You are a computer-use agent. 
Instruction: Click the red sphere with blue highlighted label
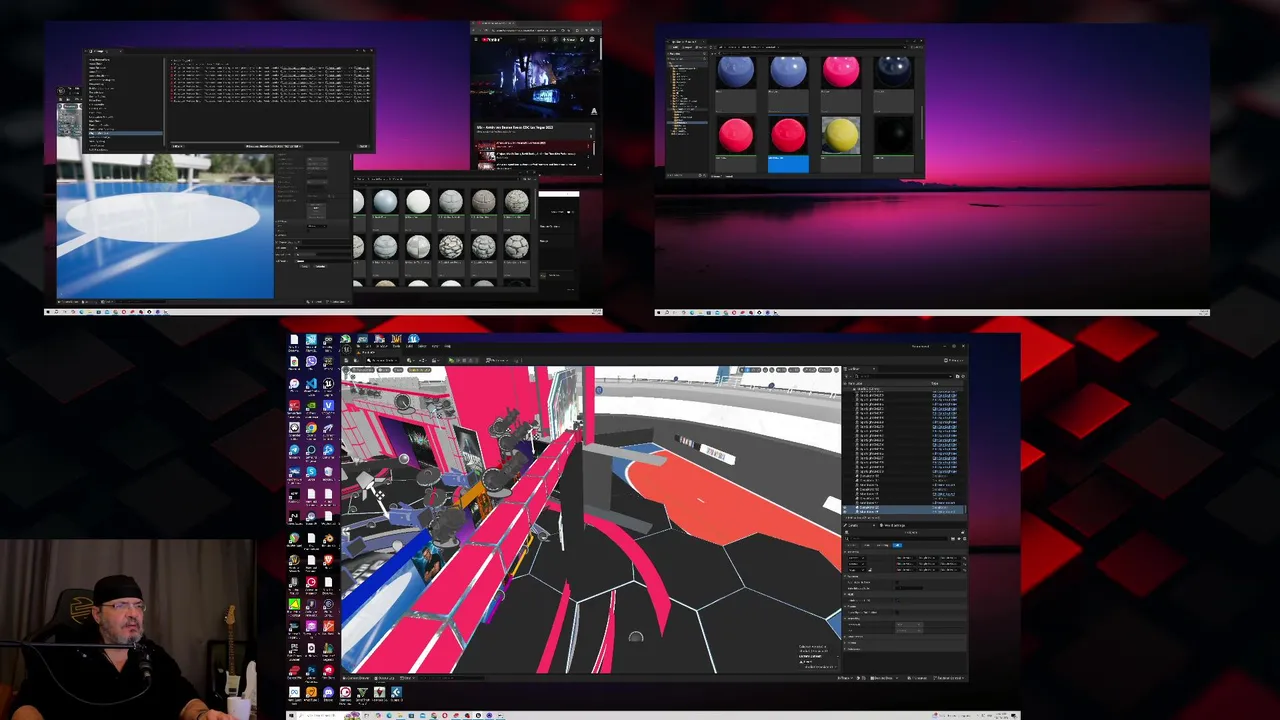pyautogui.click(x=788, y=135)
